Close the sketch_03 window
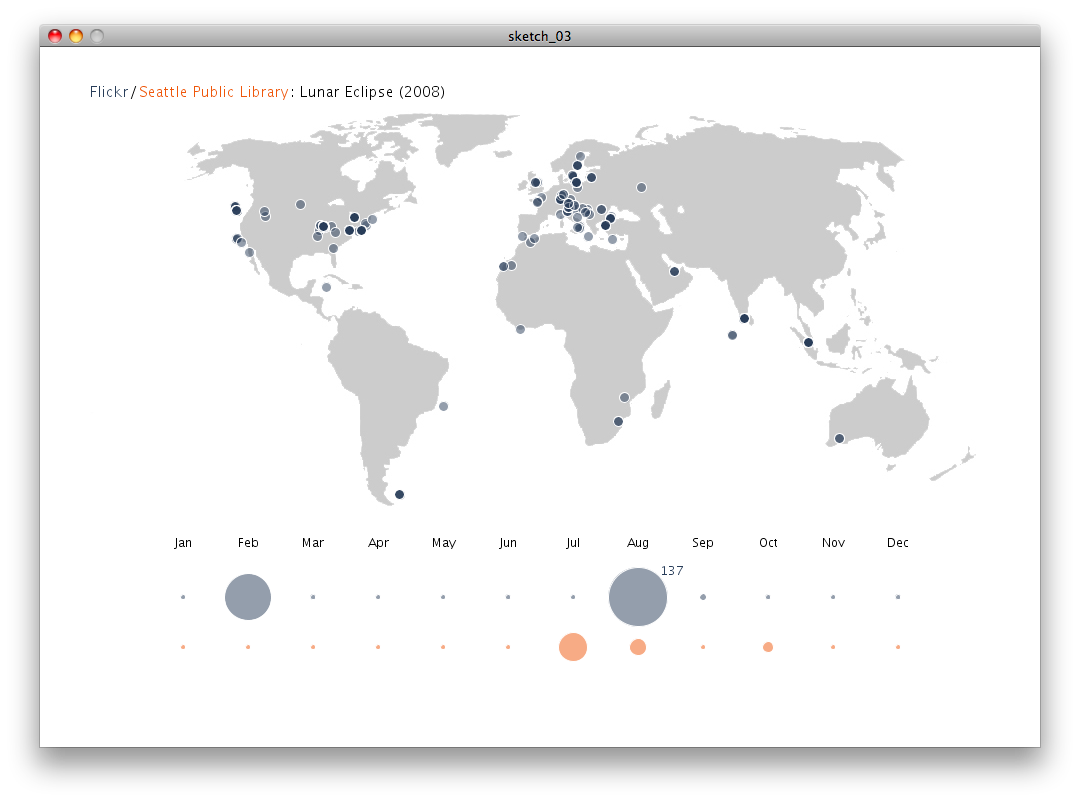Image resolution: width=1080 pixels, height=802 pixels. pos(55,36)
